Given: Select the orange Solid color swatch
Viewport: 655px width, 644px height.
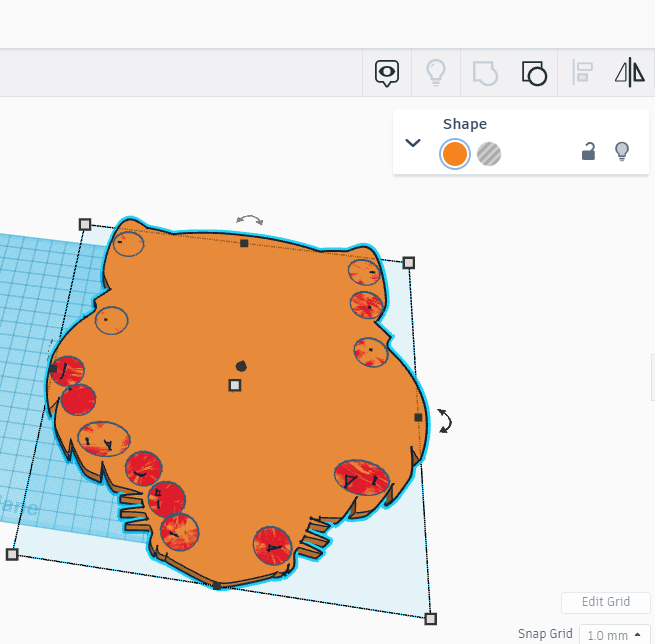Looking at the screenshot, I should (454, 154).
